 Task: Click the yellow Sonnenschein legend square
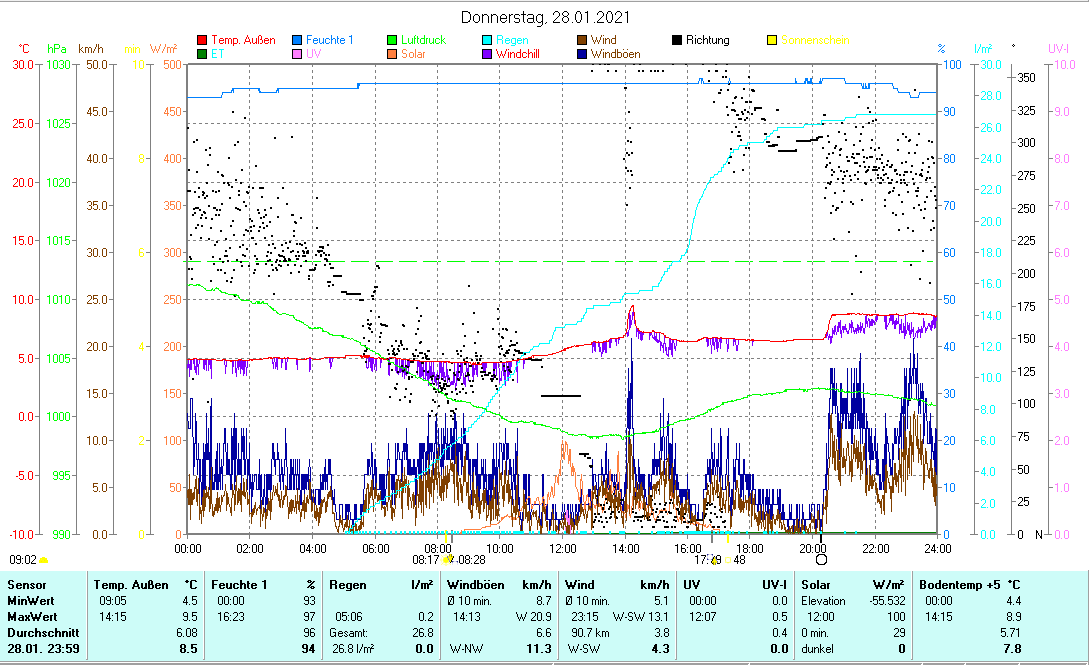pyautogui.click(x=772, y=40)
